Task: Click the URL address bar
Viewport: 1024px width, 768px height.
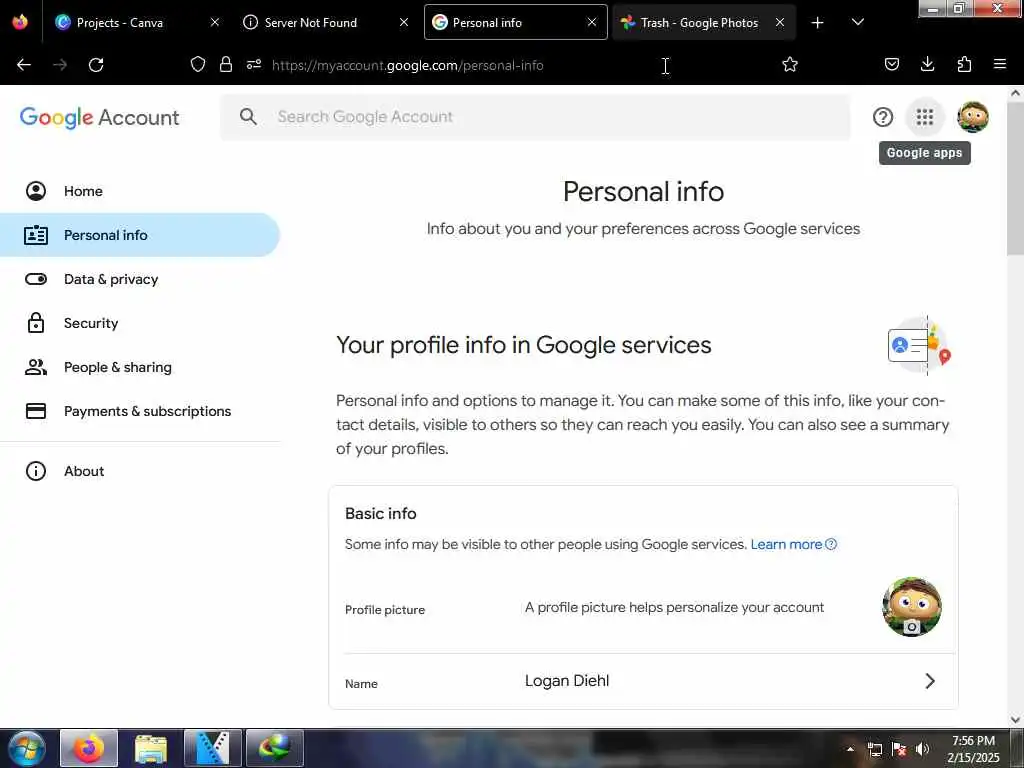Action: pyautogui.click(x=496, y=65)
